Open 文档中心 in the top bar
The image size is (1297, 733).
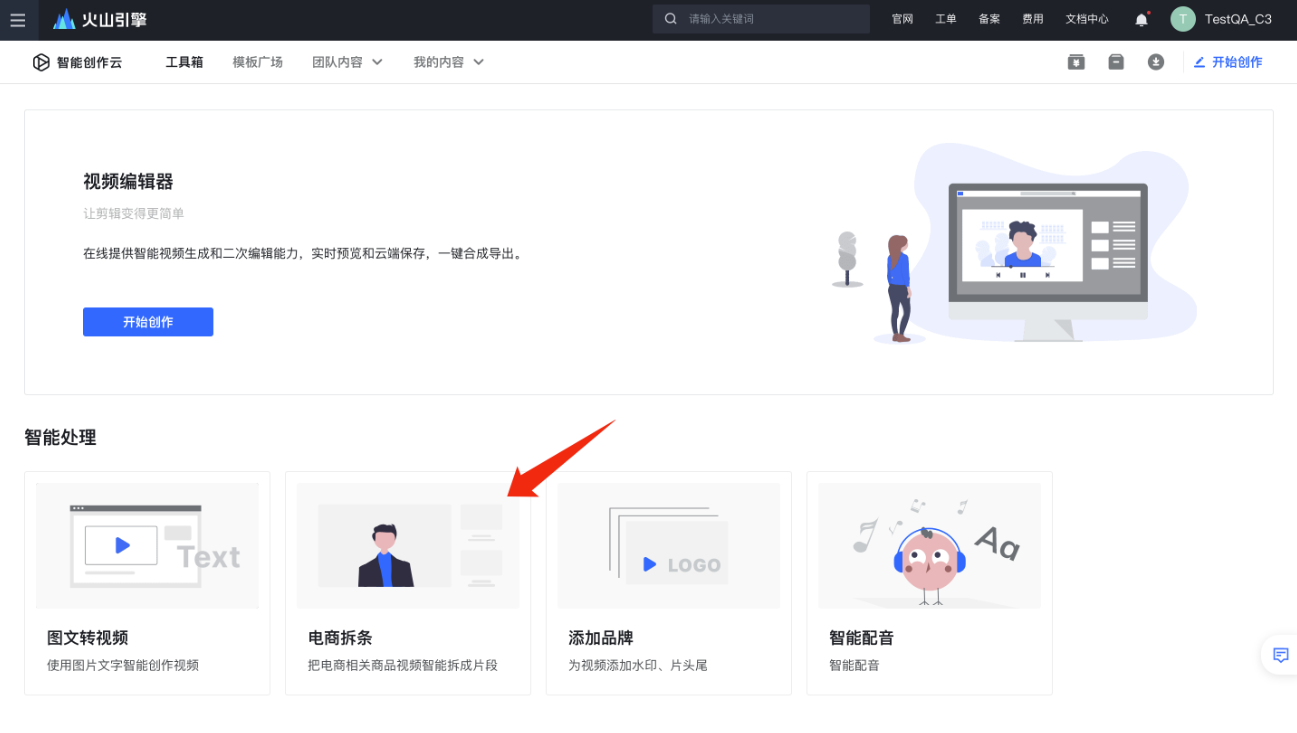1086,19
